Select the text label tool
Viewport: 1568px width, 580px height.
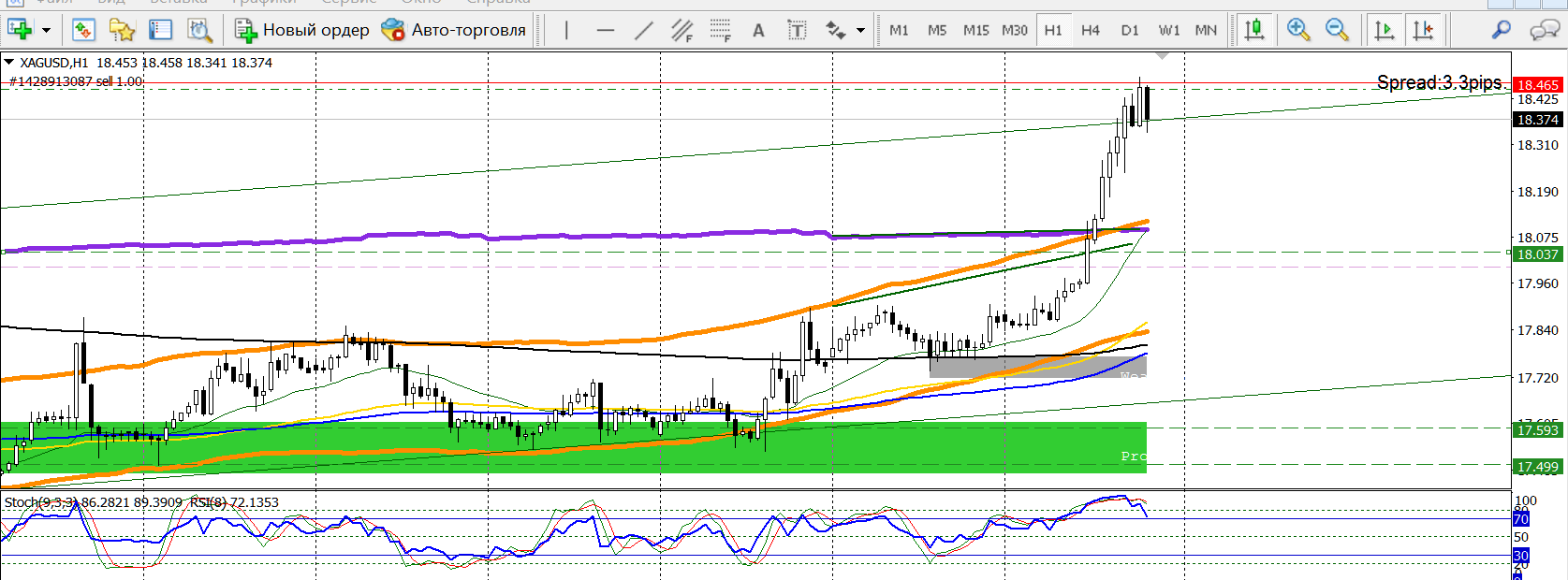click(797, 30)
